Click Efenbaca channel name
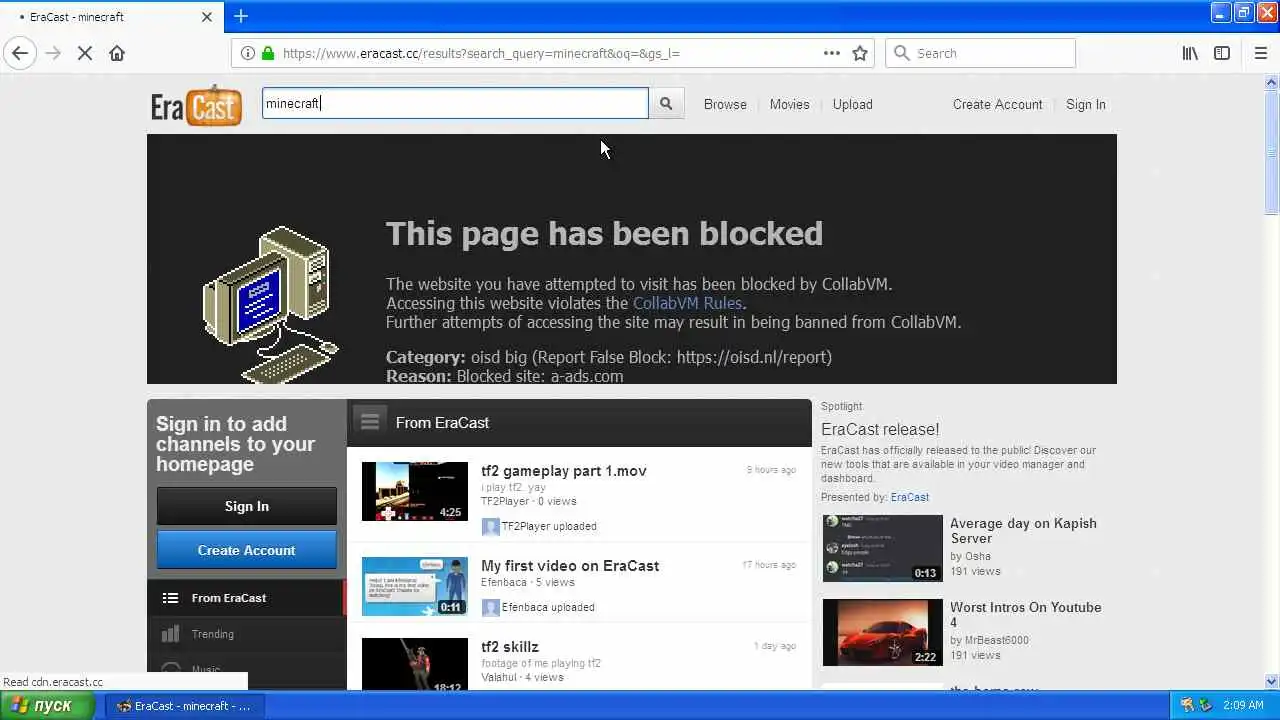The height and width of the screenshot is (720, 1280). (x=503, y=582)
